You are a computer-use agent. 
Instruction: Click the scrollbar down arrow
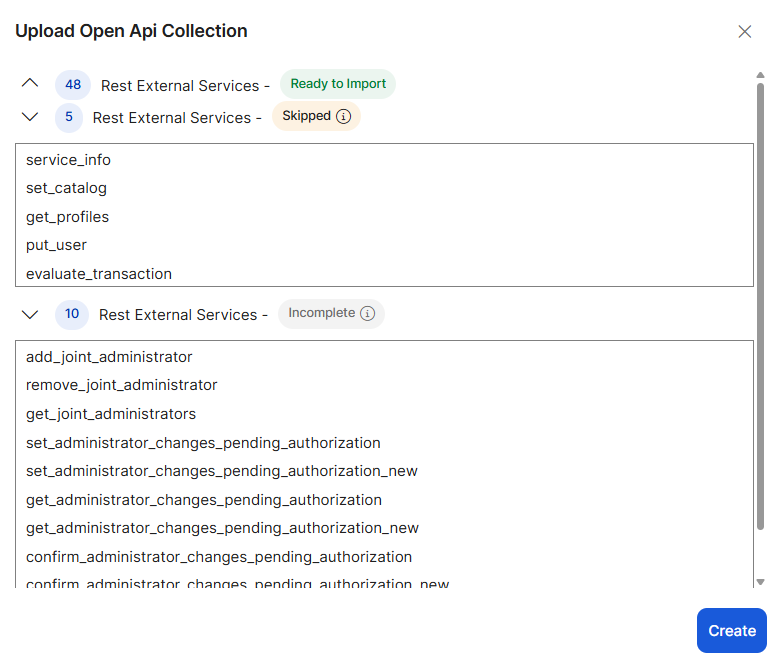[760, 581]
